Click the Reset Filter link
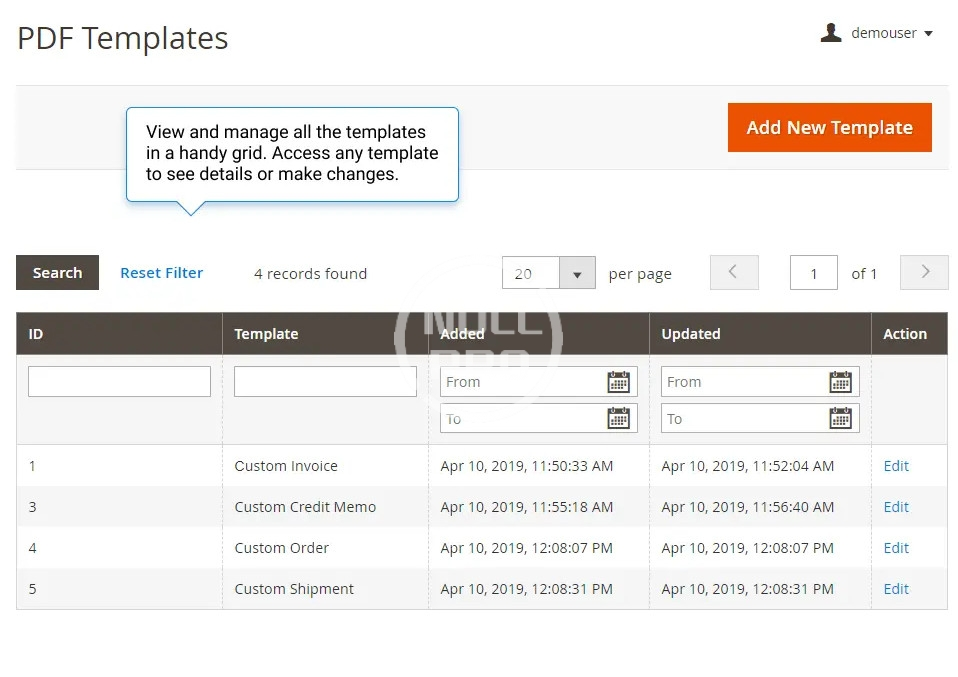Image resolution: width=958 pixels, height=677 pixels. [x=161, y=273]
